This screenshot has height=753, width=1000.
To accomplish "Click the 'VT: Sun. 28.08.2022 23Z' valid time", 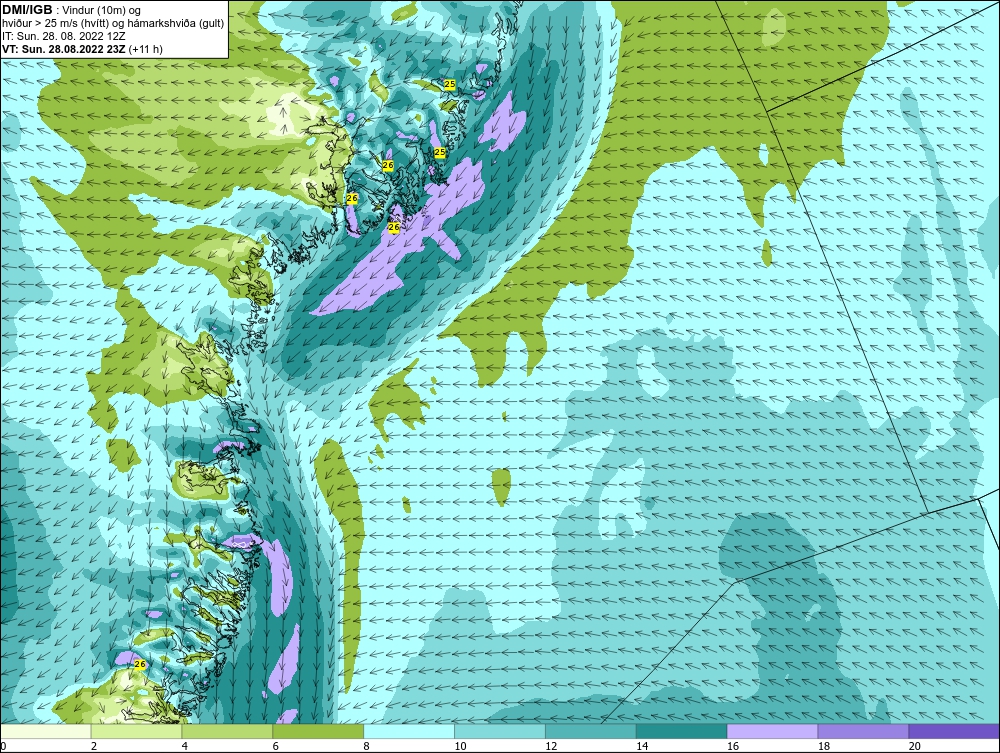I will click(64, 49).
